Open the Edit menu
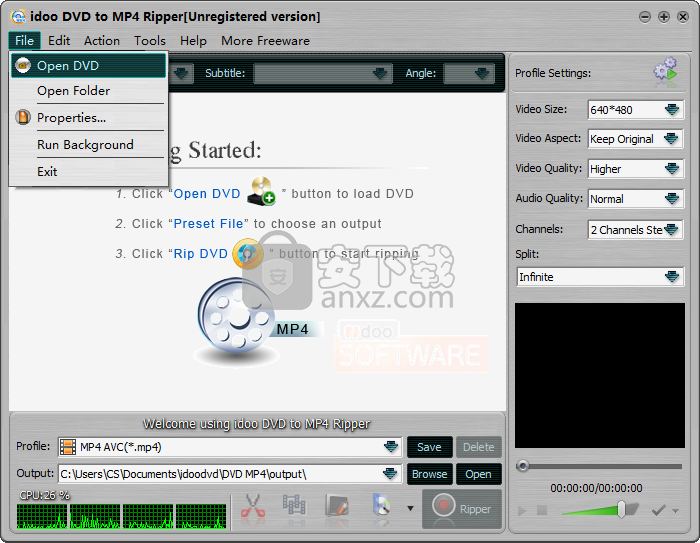This screenshot has width=700, height=543. [x=59, y=41]
